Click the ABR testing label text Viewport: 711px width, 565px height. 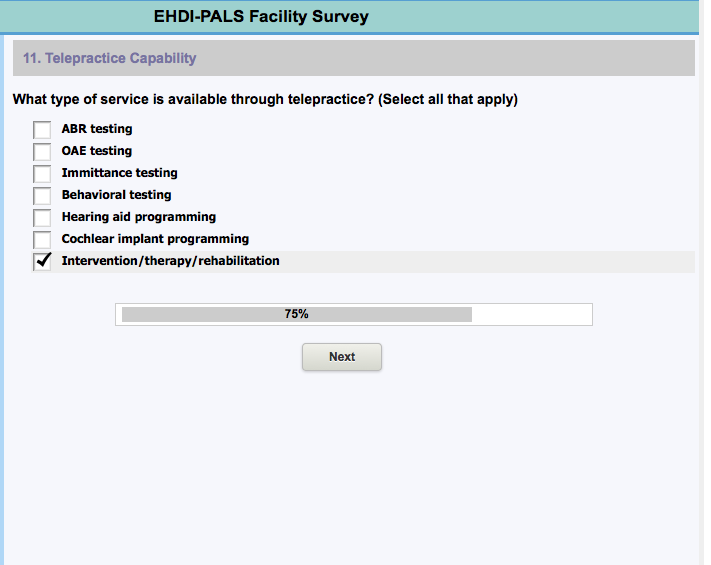click(x=97, y=129)
